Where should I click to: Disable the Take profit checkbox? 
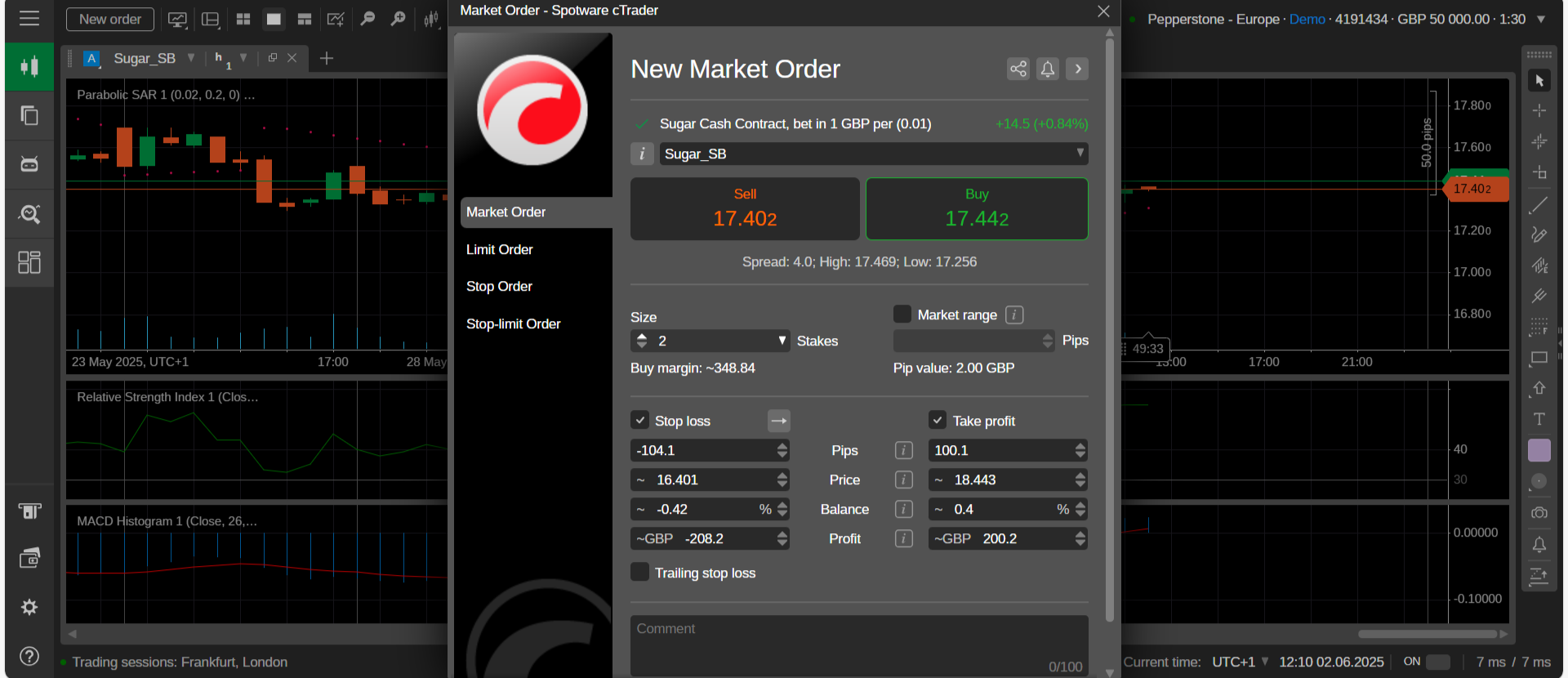click(938, 420)
